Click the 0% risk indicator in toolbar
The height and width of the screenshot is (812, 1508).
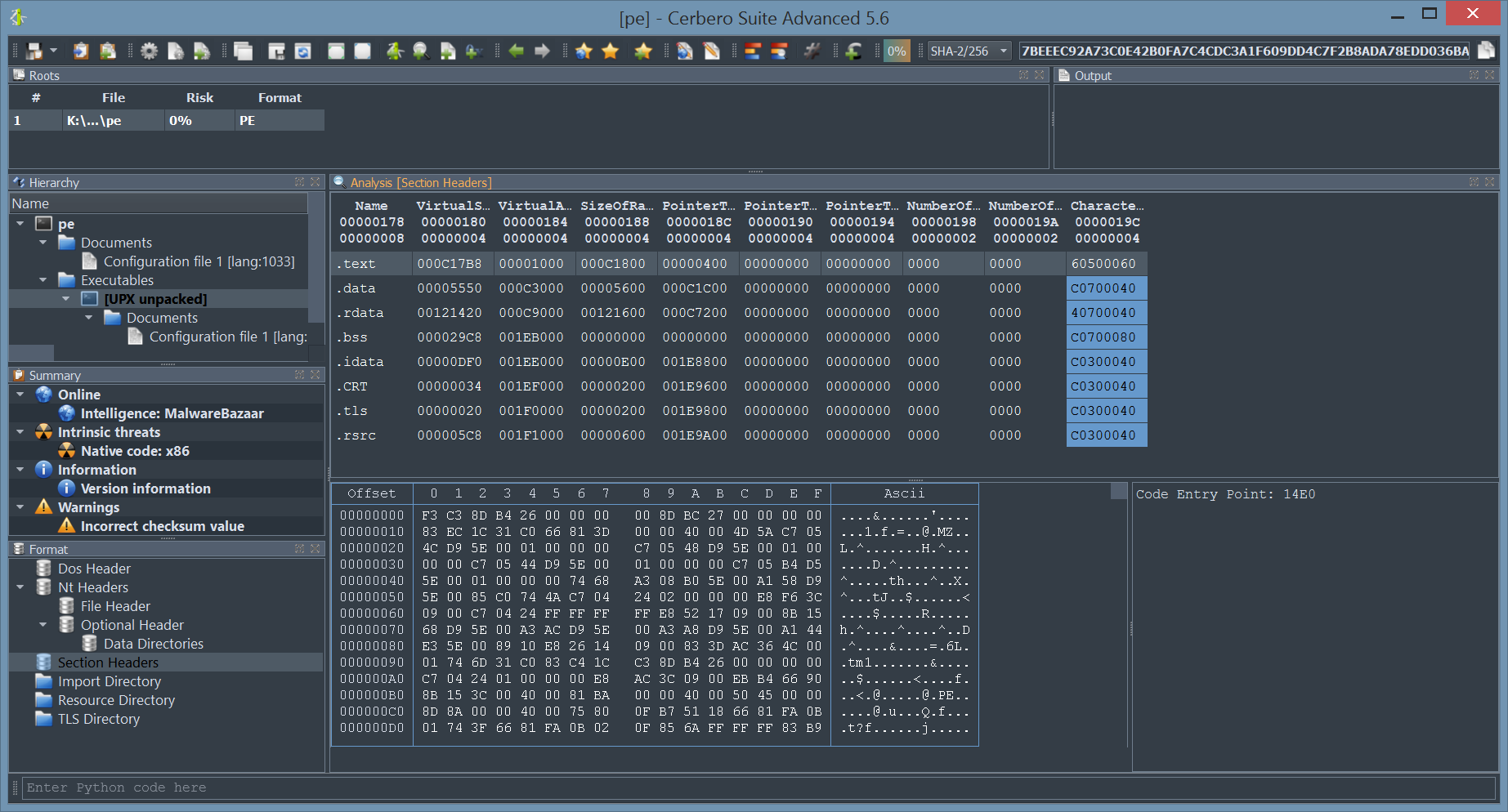coord(897,51)
